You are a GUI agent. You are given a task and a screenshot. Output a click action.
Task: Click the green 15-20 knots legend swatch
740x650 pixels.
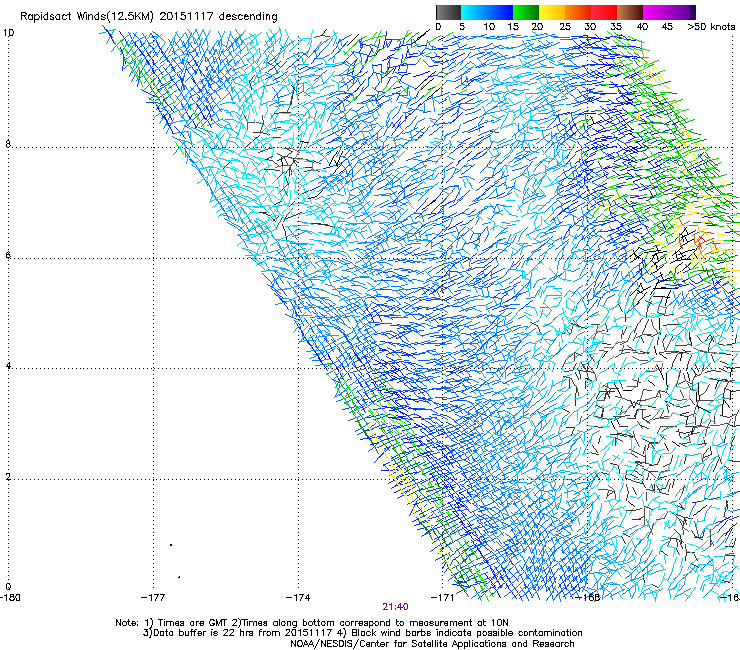526,12
